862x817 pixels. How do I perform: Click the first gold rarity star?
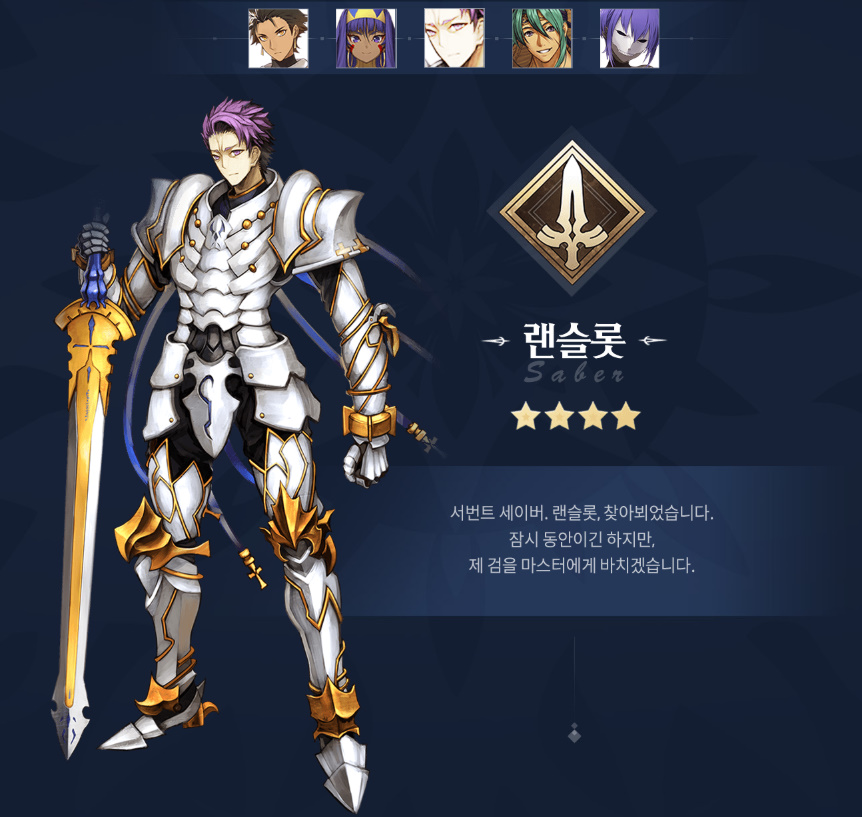(x=526, y=416)
